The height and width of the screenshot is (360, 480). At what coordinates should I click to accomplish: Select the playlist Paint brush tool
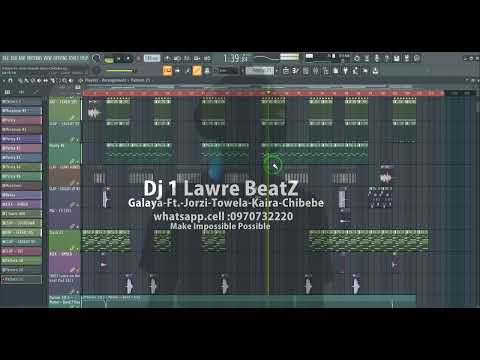point(26,80)
